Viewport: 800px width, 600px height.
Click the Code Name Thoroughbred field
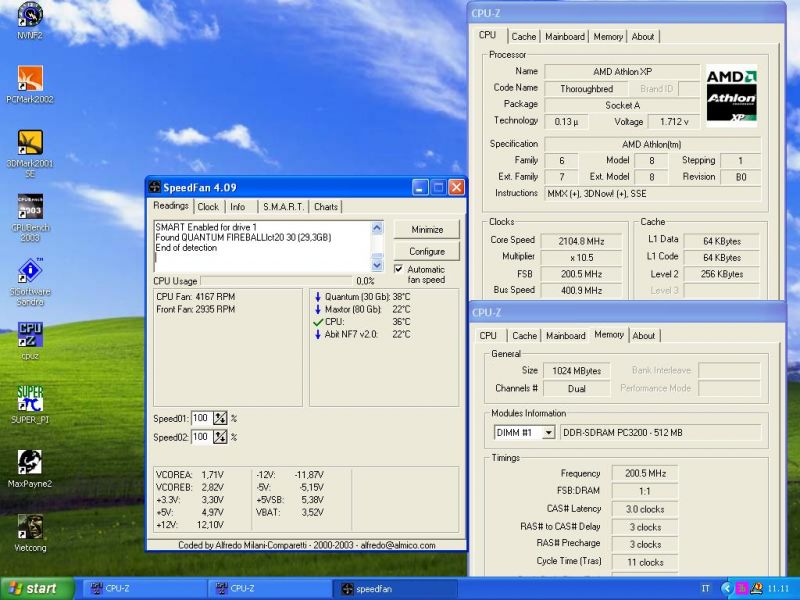pyautogui.click(x=587, y=89)
